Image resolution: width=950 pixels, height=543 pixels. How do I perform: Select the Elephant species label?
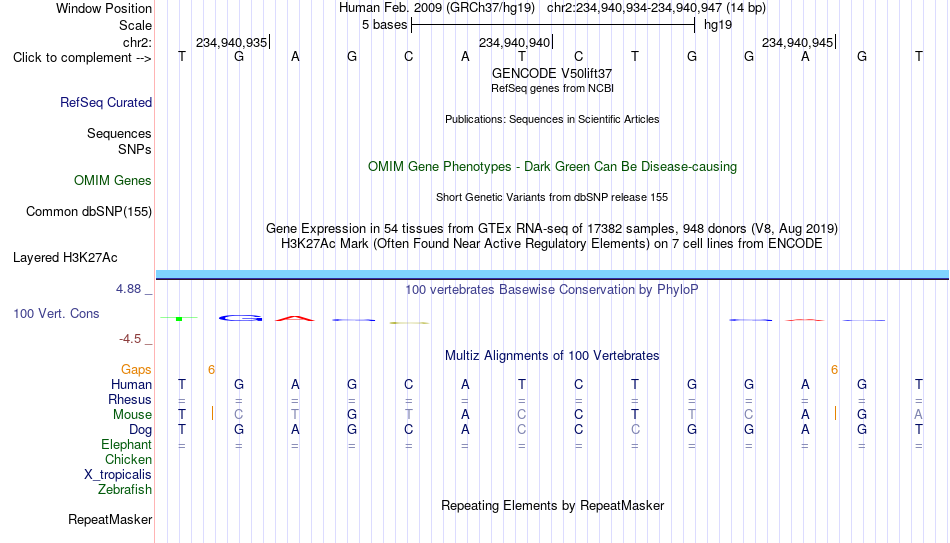click(126, 444)
